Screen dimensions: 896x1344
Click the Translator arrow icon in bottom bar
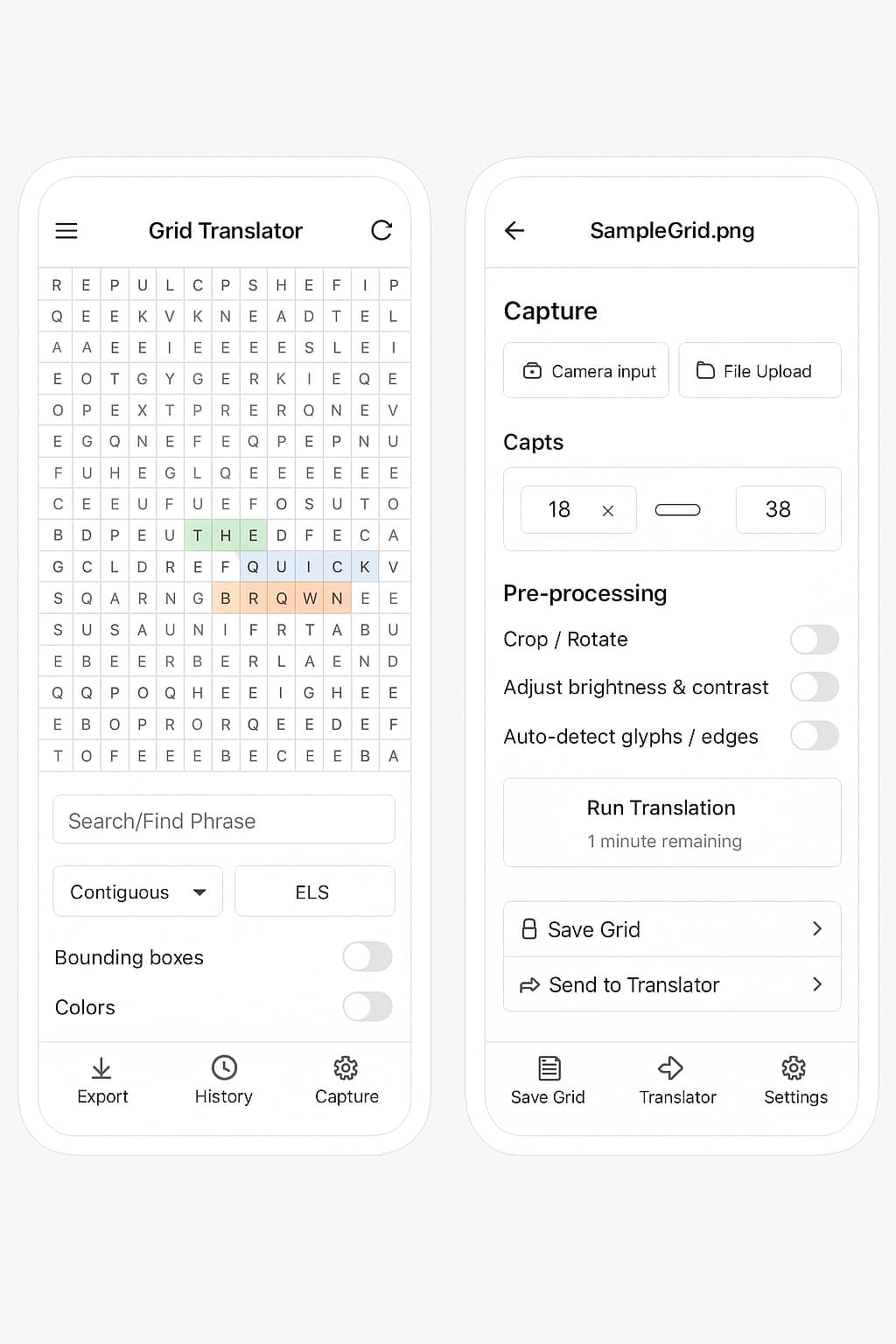670,1067
